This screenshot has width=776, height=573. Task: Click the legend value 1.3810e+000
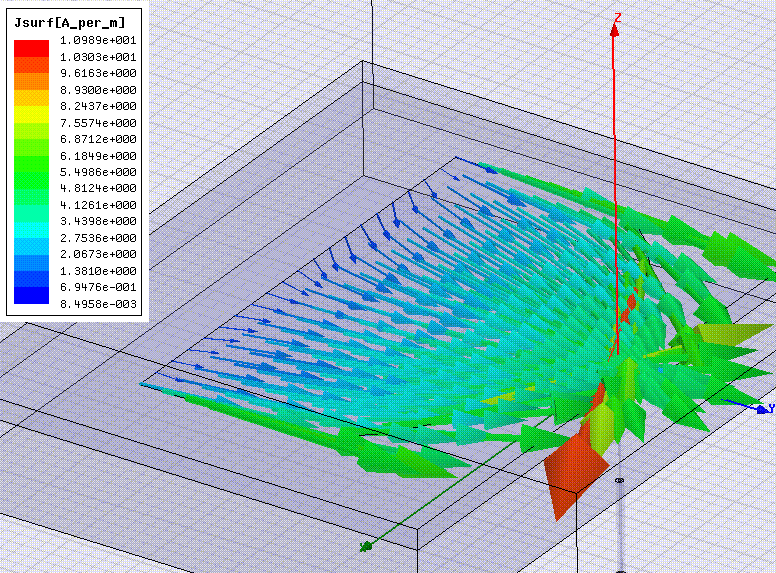98,271
